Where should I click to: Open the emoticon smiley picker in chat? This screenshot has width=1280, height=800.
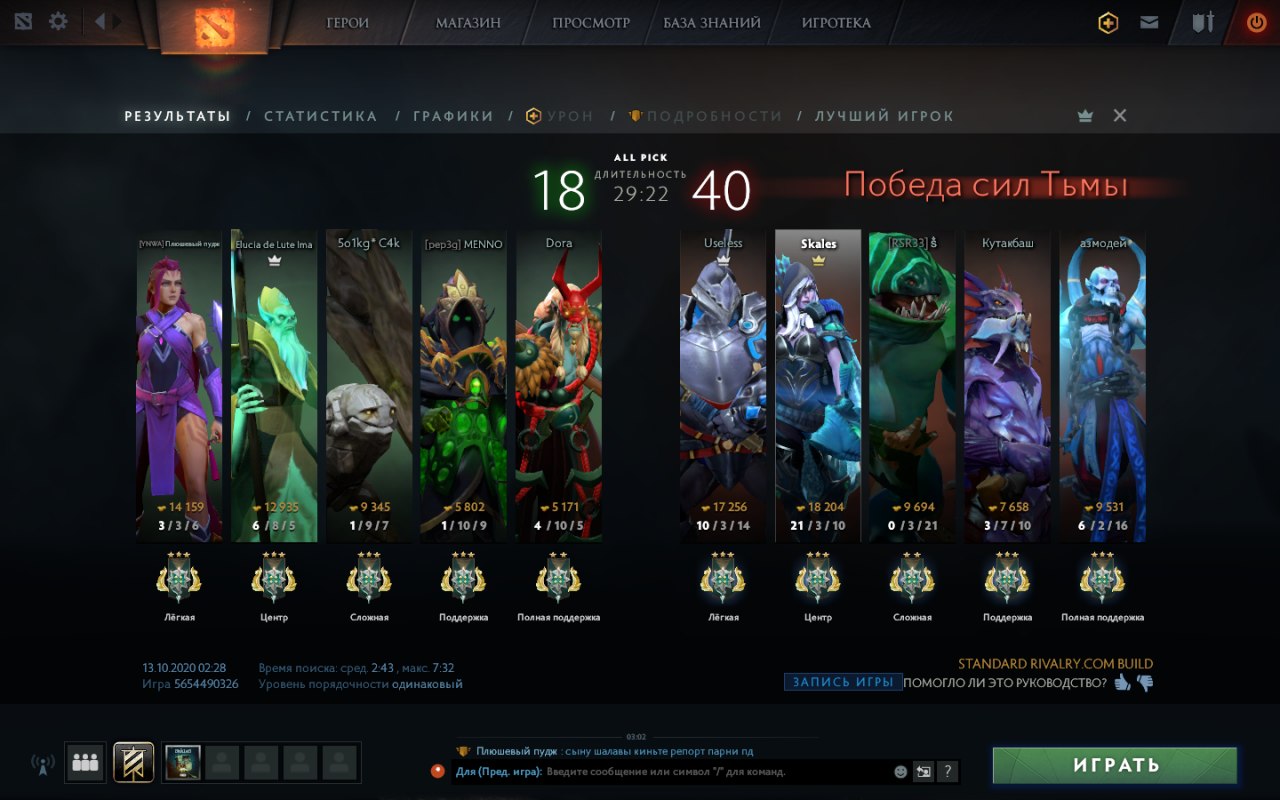(901, 772)
